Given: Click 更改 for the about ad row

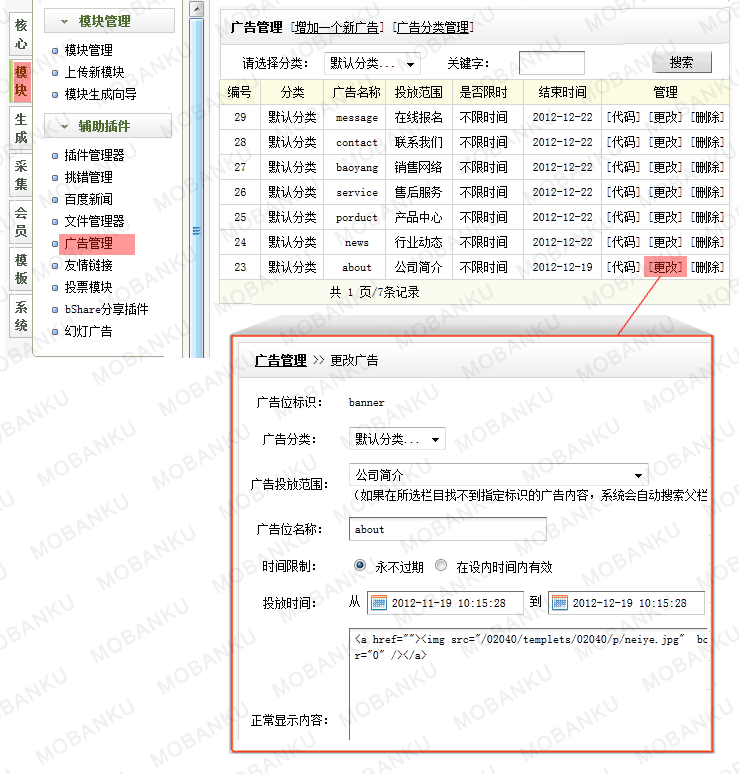Looking at the screenshot, I should (x=665, y=267).
